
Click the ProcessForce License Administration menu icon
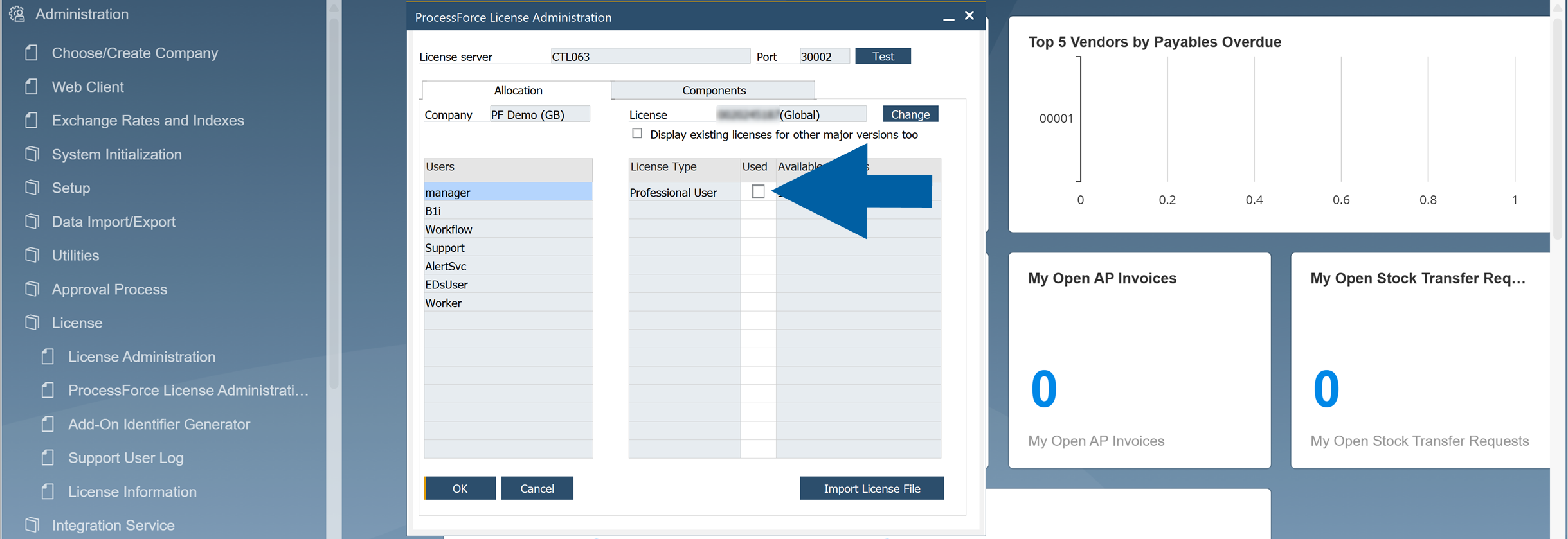pos(48,390)
